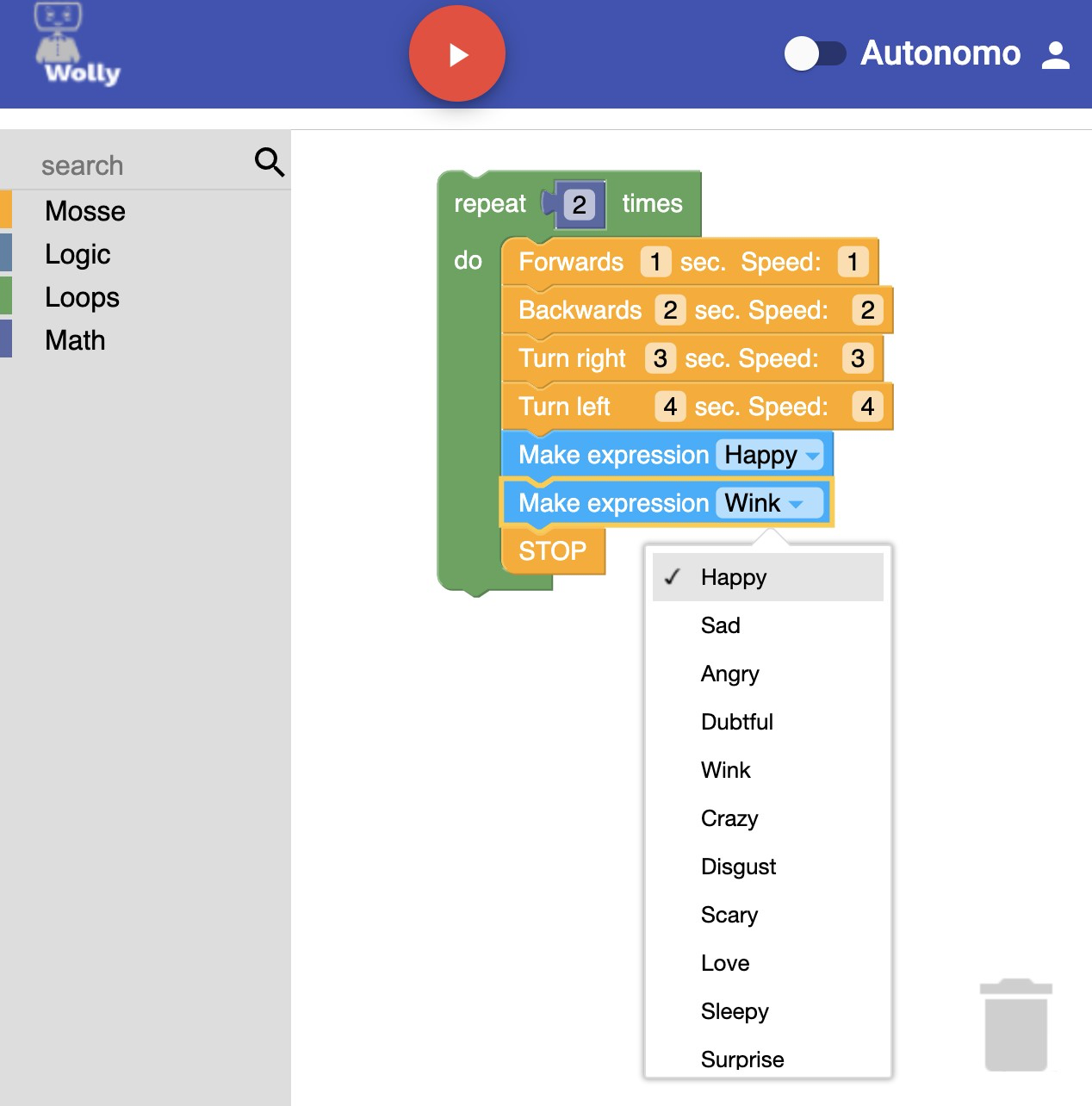Viewport: 1092px width, 1106px height.
Task: Click the search magnifier icon
Action: pos(270,162)
